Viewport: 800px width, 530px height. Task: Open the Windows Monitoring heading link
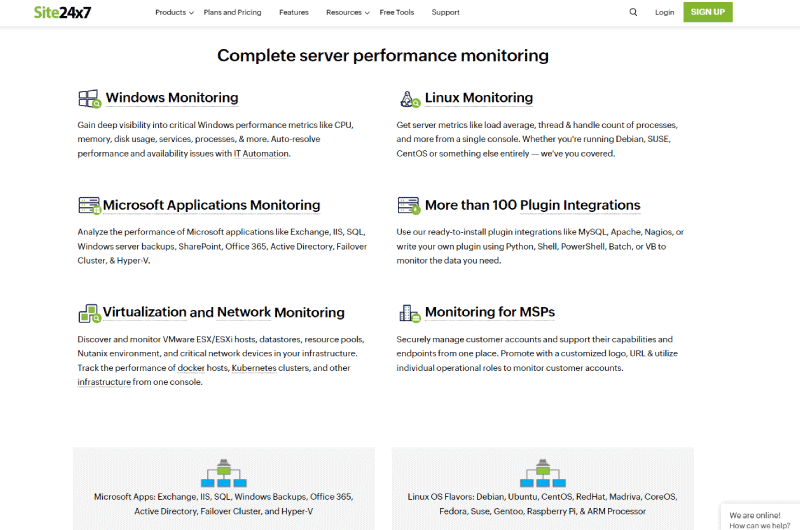pos(172,97)
